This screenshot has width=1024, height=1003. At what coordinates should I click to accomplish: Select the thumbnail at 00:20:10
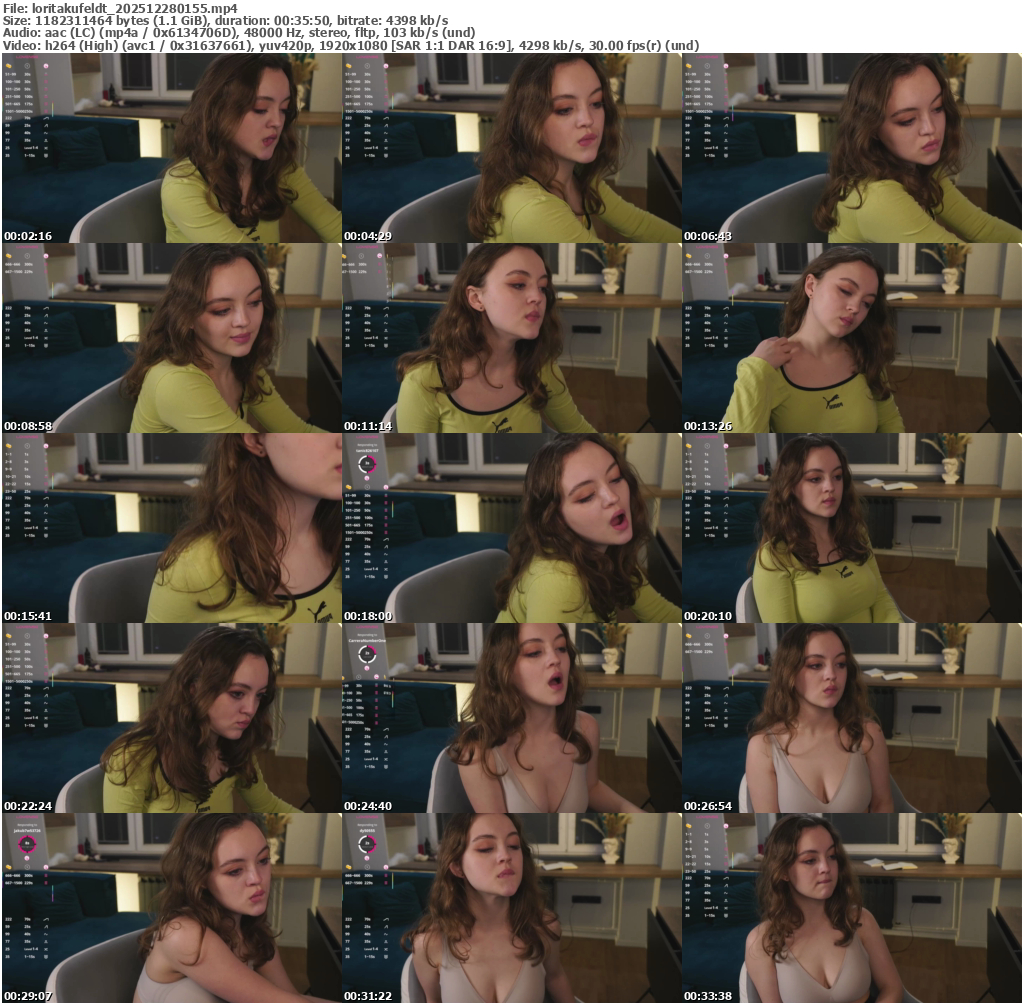coord(852,528)
